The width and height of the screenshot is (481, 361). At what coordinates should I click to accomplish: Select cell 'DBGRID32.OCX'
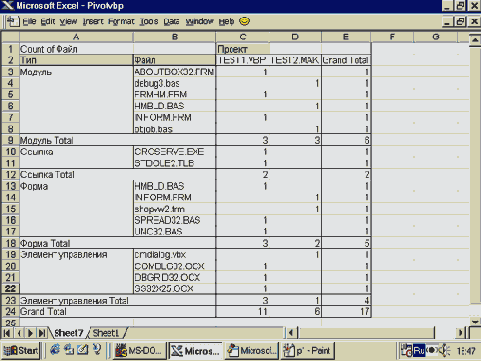point(174,277)
